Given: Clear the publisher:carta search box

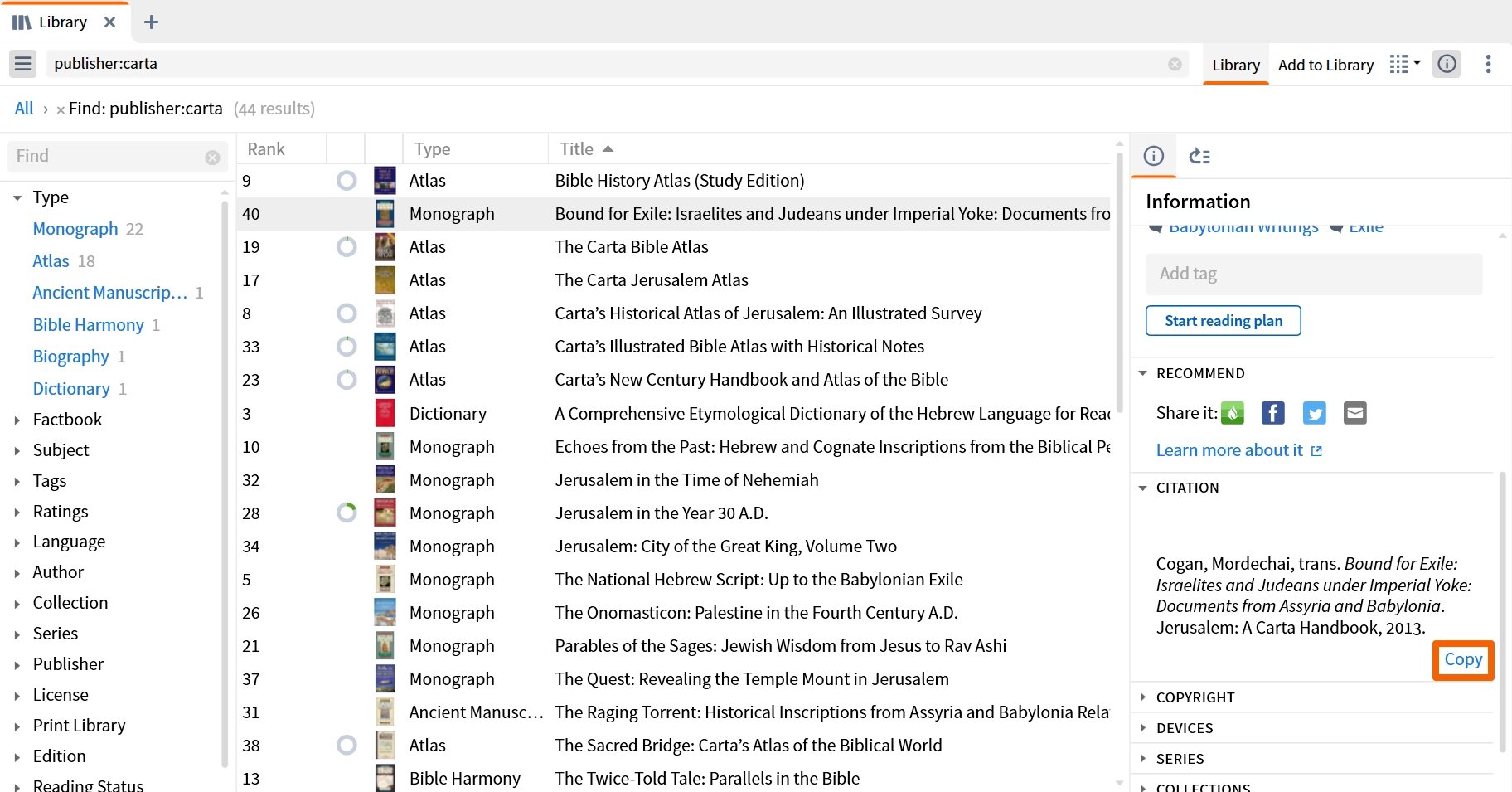Looking at the screenshot, I should tap(1175, 64).
